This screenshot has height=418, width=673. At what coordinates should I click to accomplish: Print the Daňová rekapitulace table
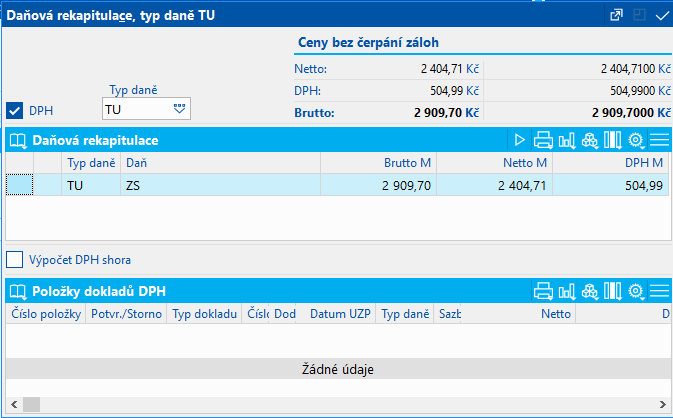point(543,140)
